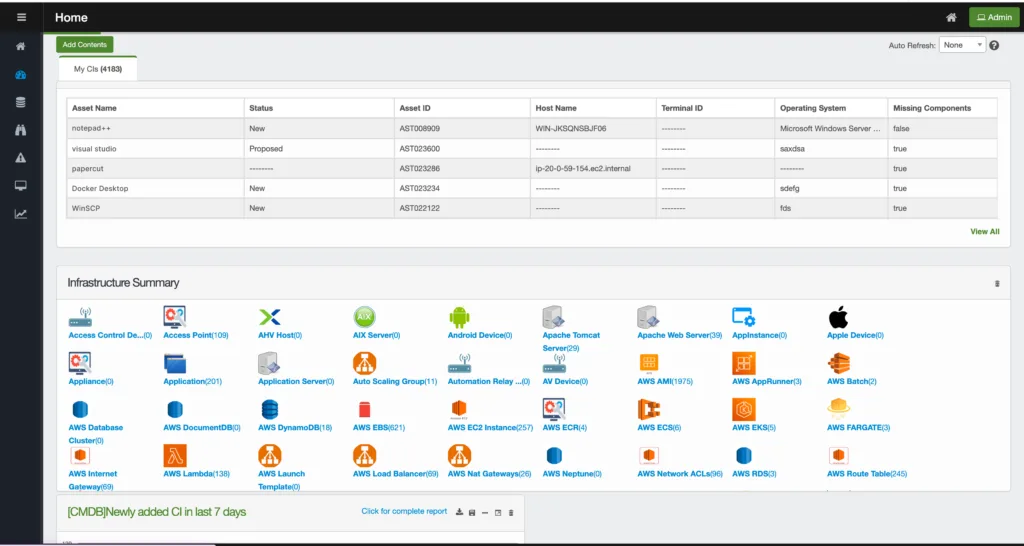Click the Auto Refresh help question icon
Viewport: 1024px width, 546px height.
pyautogui.click(x=994, y=45)
